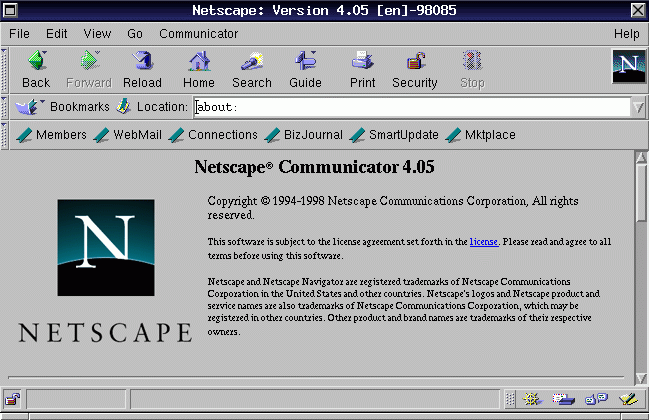Click the Back toolbar button
649x420 pixels.
(36, 70)
